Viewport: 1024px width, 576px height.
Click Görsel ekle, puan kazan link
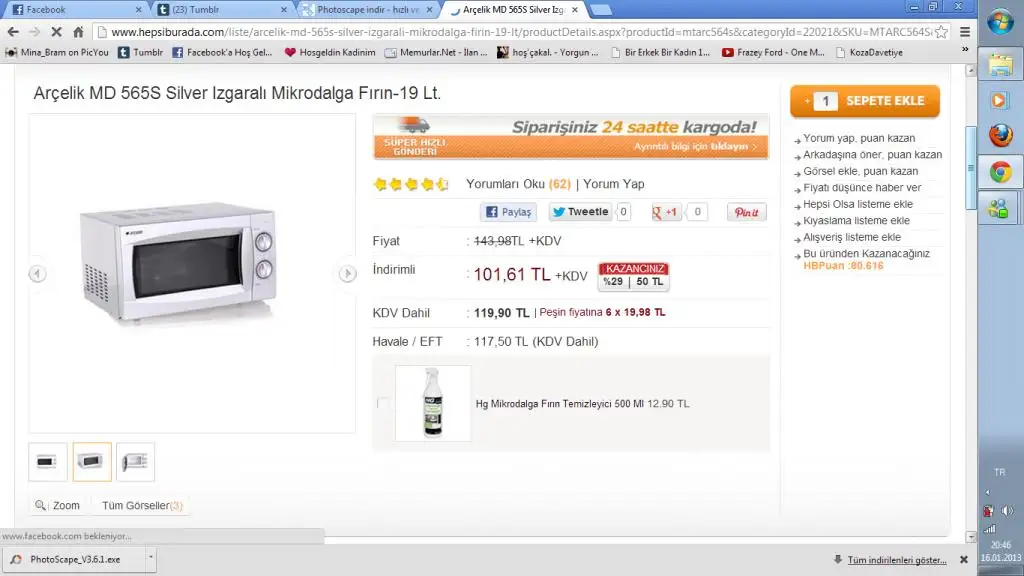click(861, 171)
